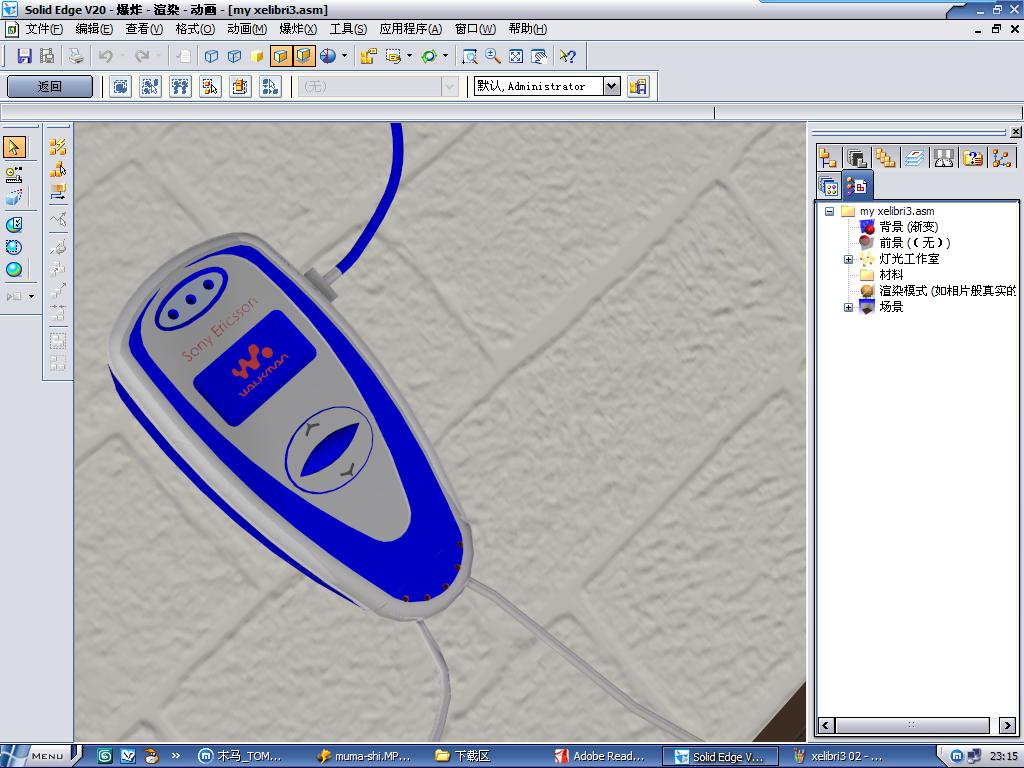Open the 编辑(E) menu
Viewport: 1024px width, 768px height.
point(94,29)
